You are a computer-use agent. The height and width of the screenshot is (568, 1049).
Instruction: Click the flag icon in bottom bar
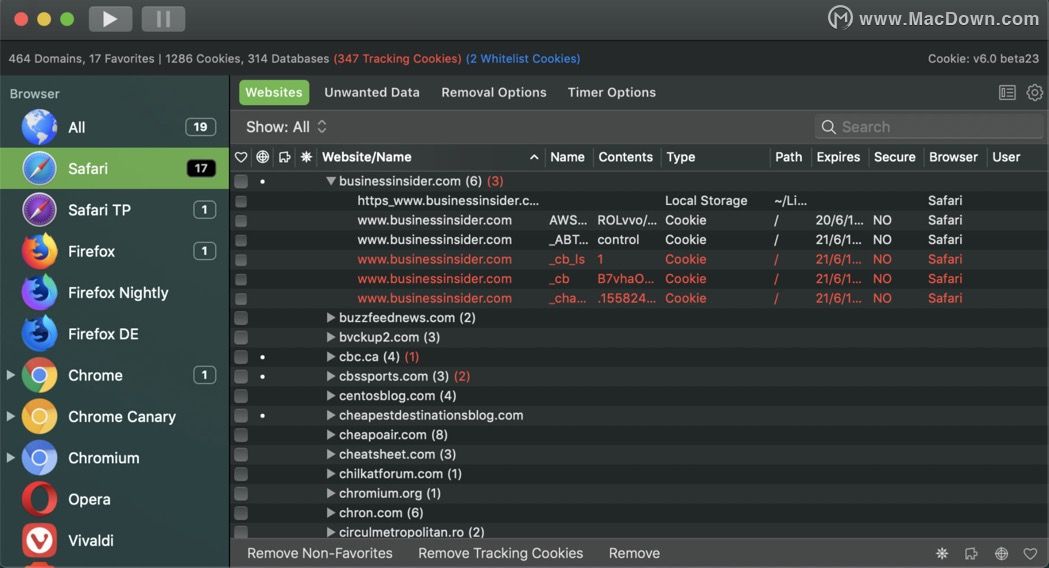tap(971, 553)
